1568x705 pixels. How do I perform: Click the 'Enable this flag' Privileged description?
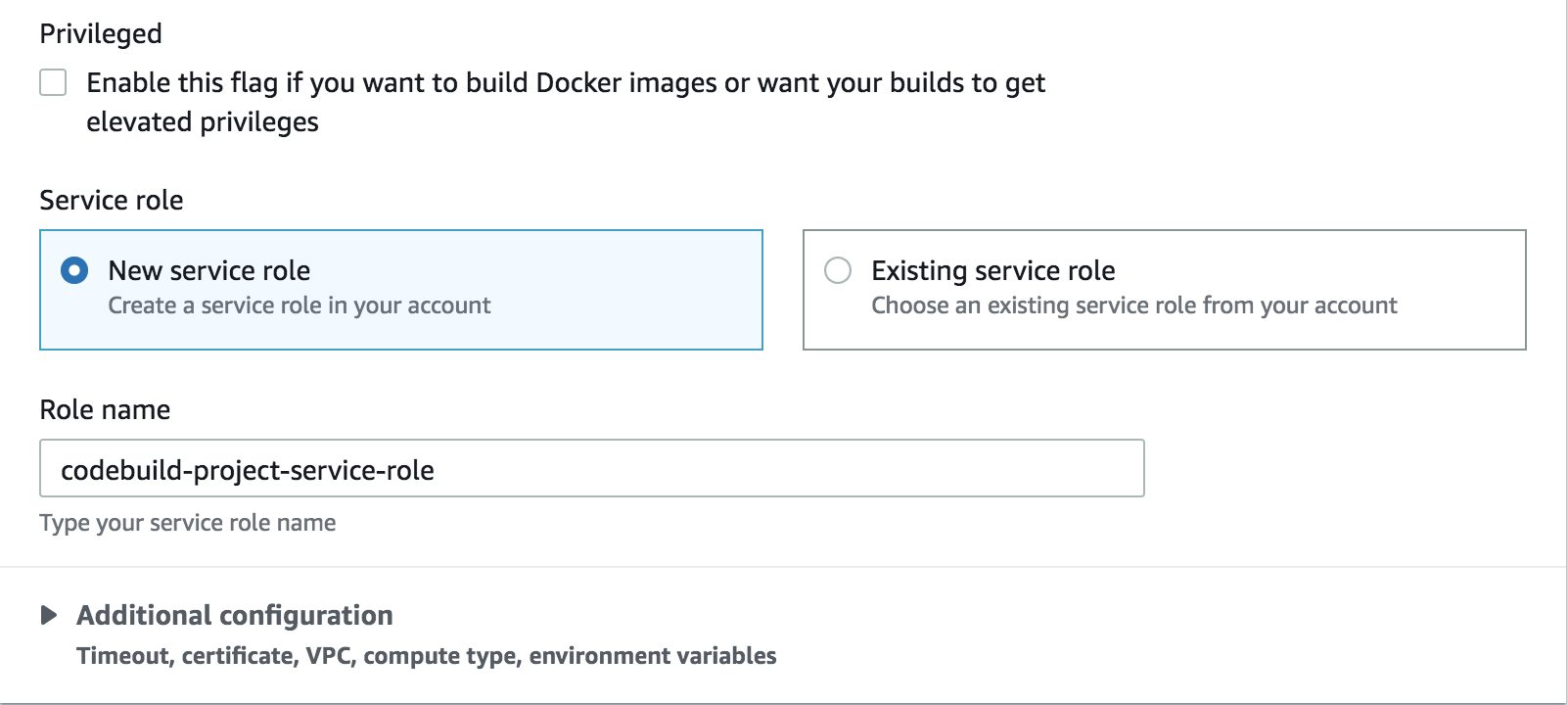pyautogui.click(x=566, y=102)
